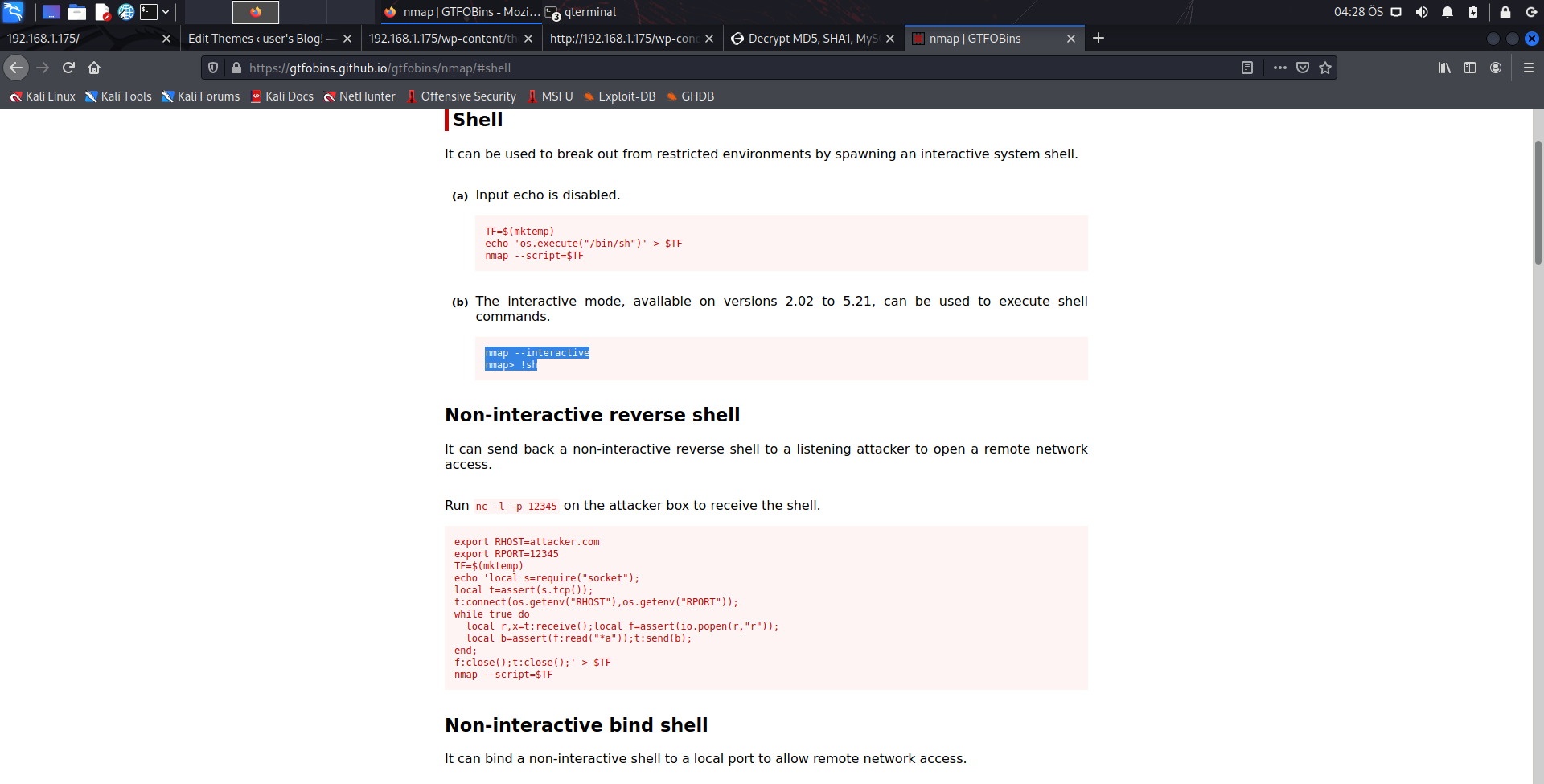
Task: Open the Library history and bookmarks menu
Action: click(1444, 68)
